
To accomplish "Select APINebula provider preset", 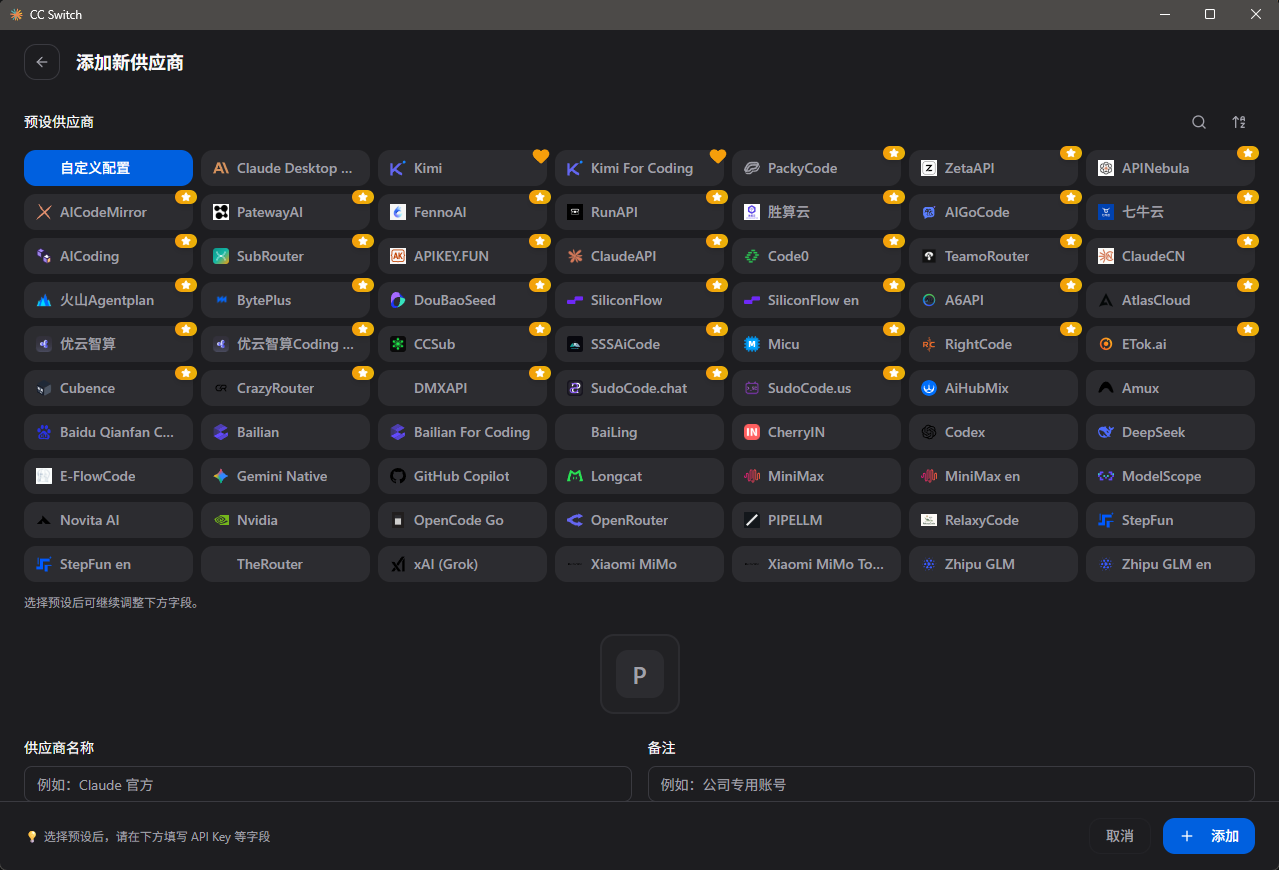I will pyautogui.click(x=1170, y=168).
